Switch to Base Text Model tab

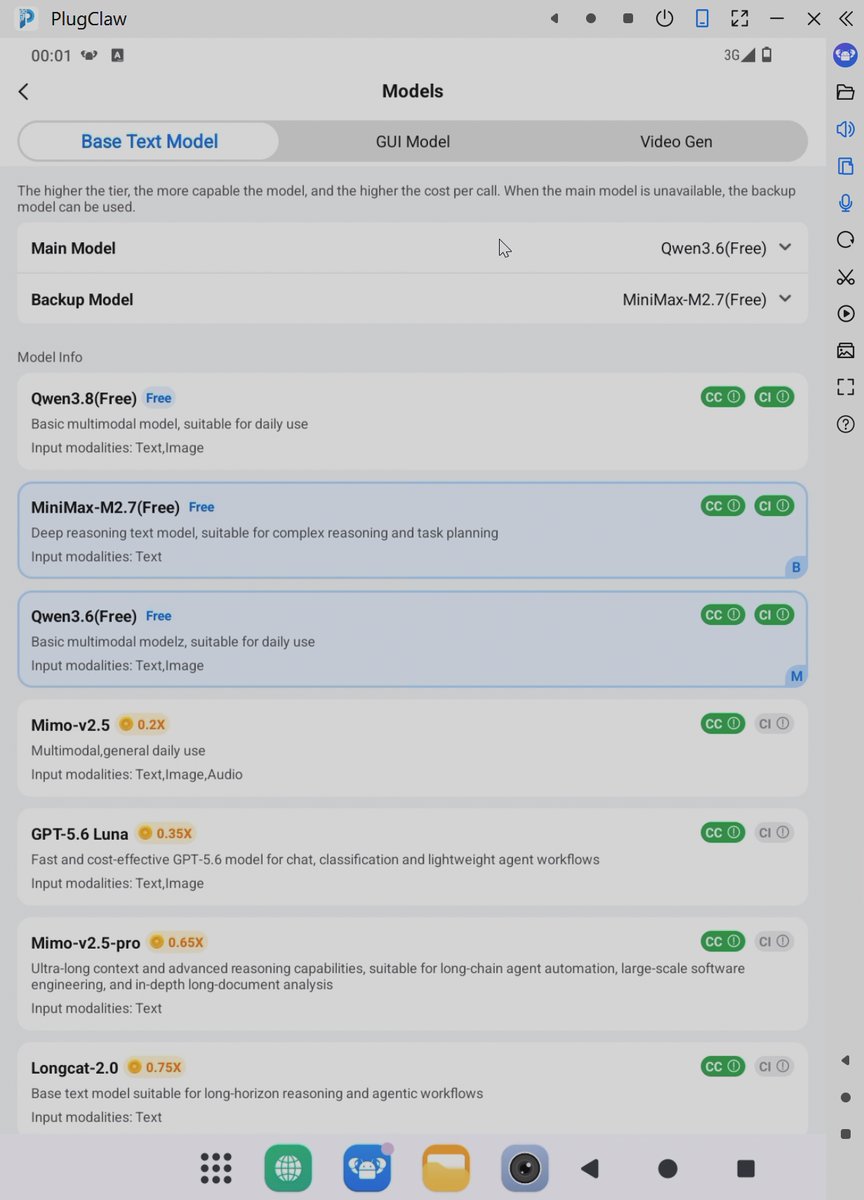[x=149, y=141]
